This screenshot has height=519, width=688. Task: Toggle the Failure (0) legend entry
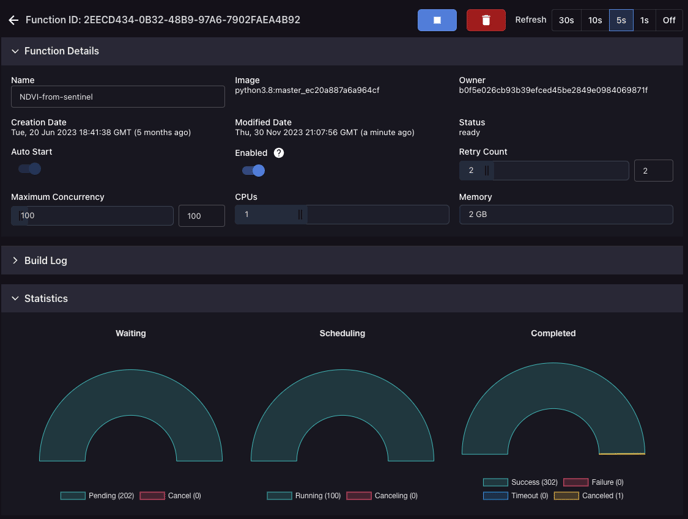pyautogui.click(x=593, y=482)
